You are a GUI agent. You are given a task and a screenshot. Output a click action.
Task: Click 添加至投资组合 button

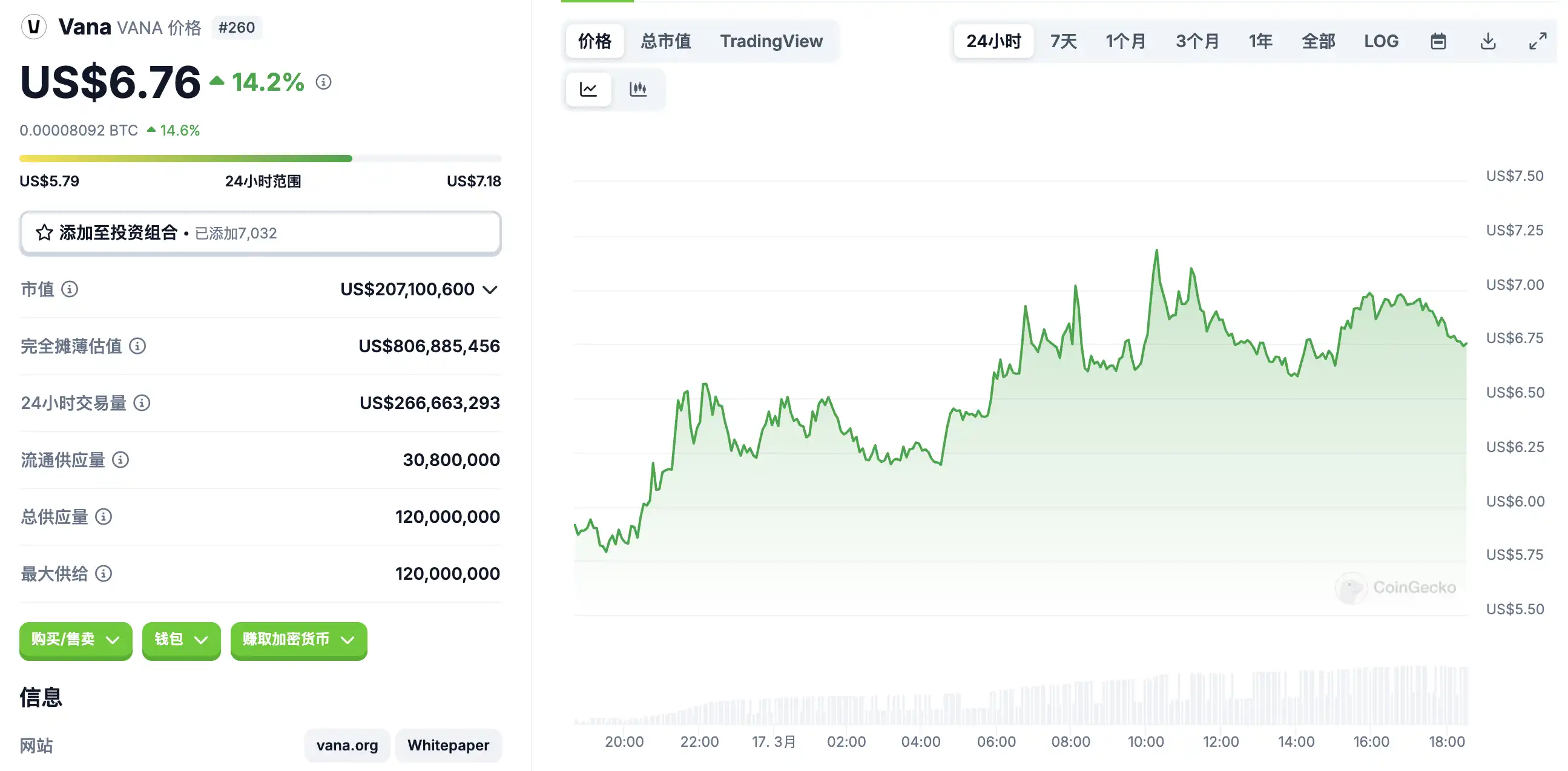coord(260,233)
